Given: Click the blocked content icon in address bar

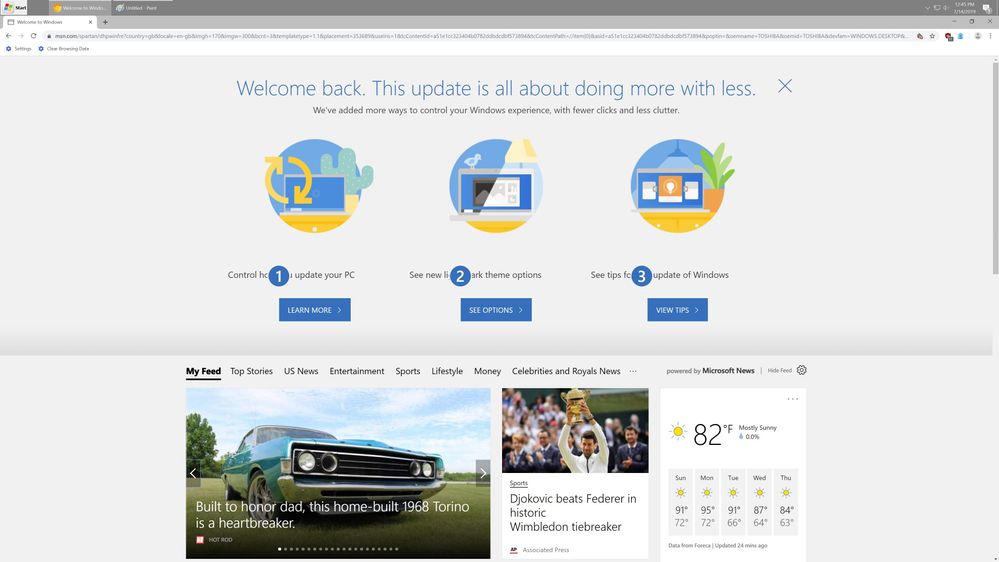Looking at the screenshot, I should click(920, 36).
